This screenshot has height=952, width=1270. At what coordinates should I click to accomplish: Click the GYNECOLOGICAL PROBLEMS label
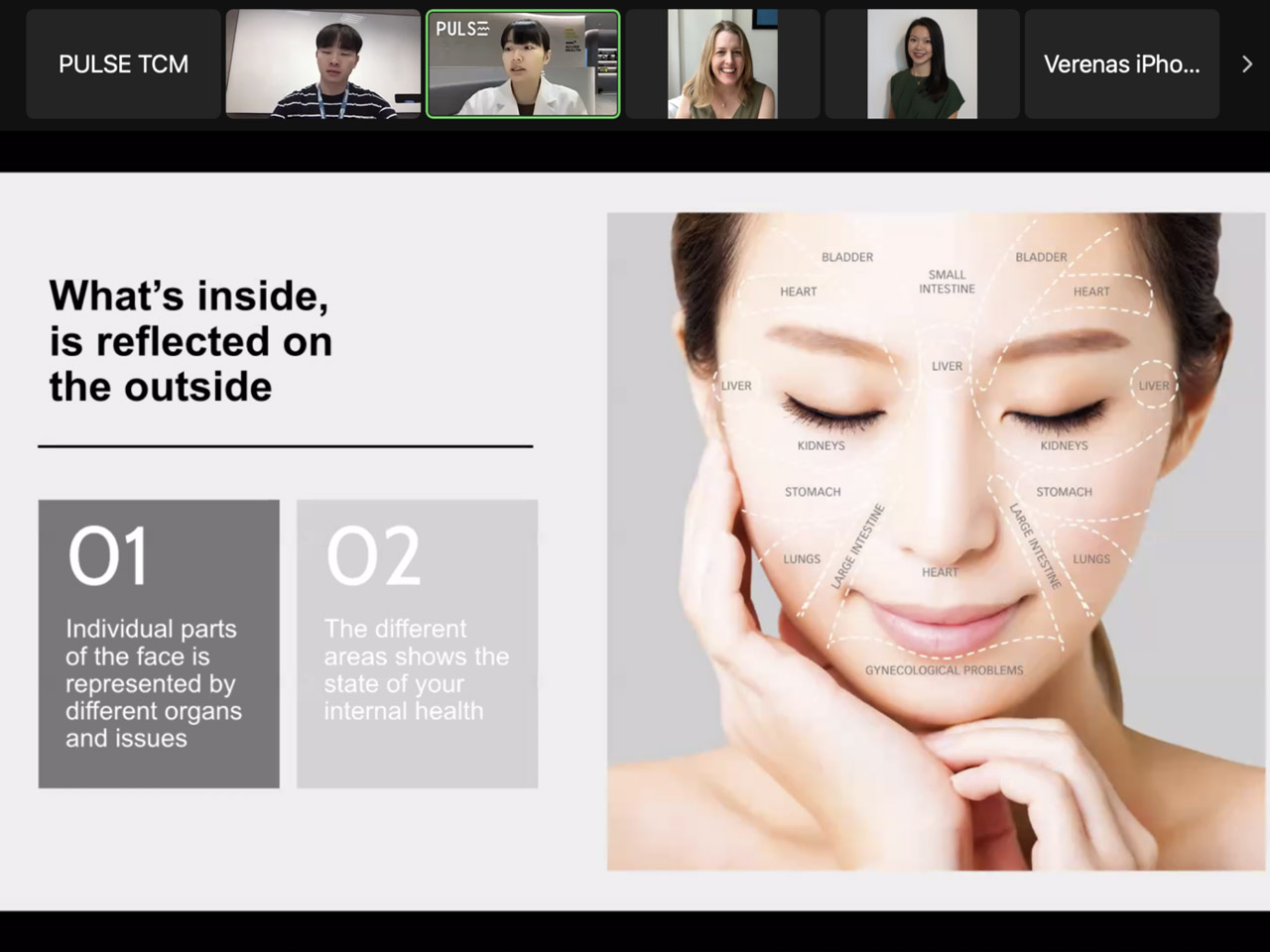point(944,670)
